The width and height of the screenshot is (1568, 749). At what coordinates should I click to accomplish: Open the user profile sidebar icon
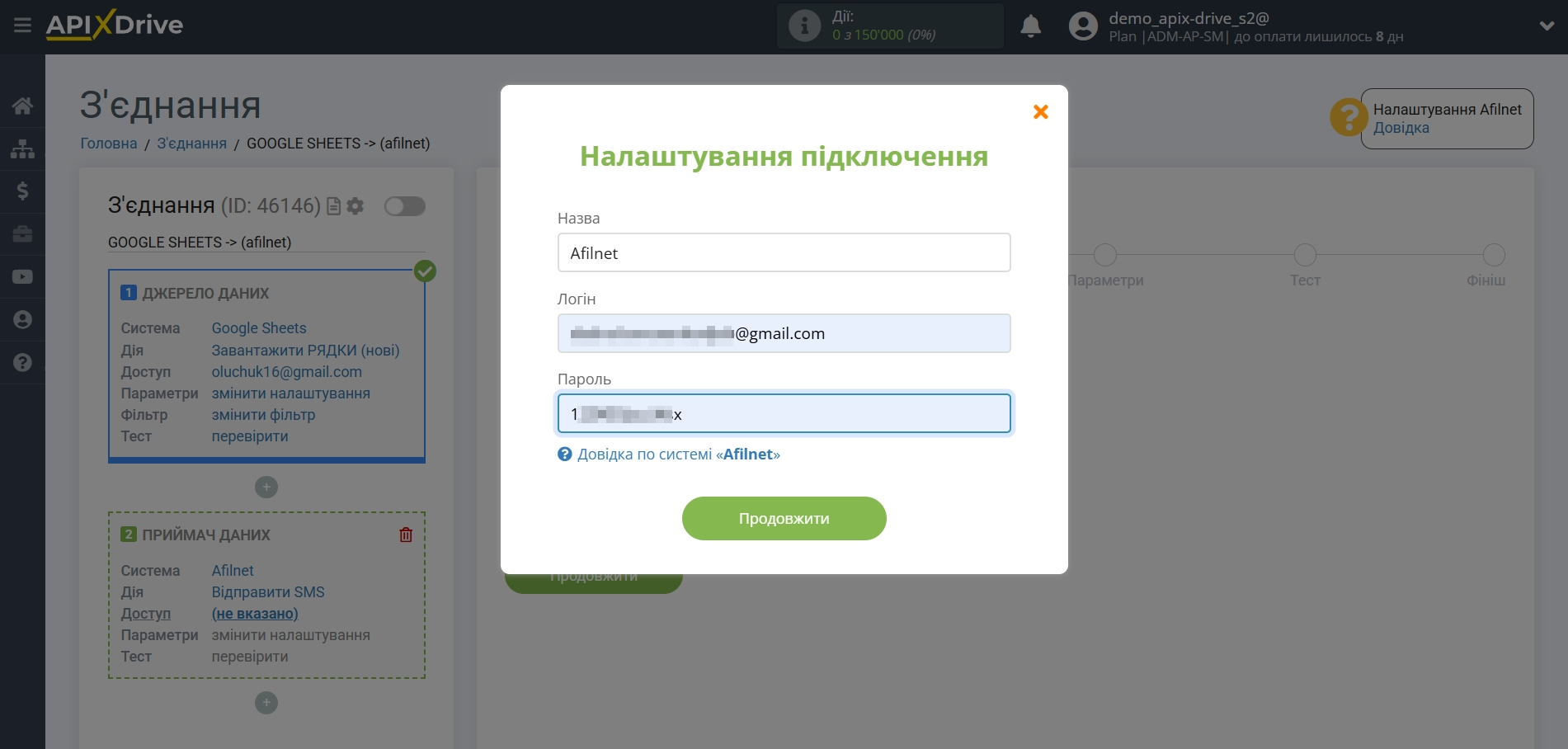[x=22, y=320]
